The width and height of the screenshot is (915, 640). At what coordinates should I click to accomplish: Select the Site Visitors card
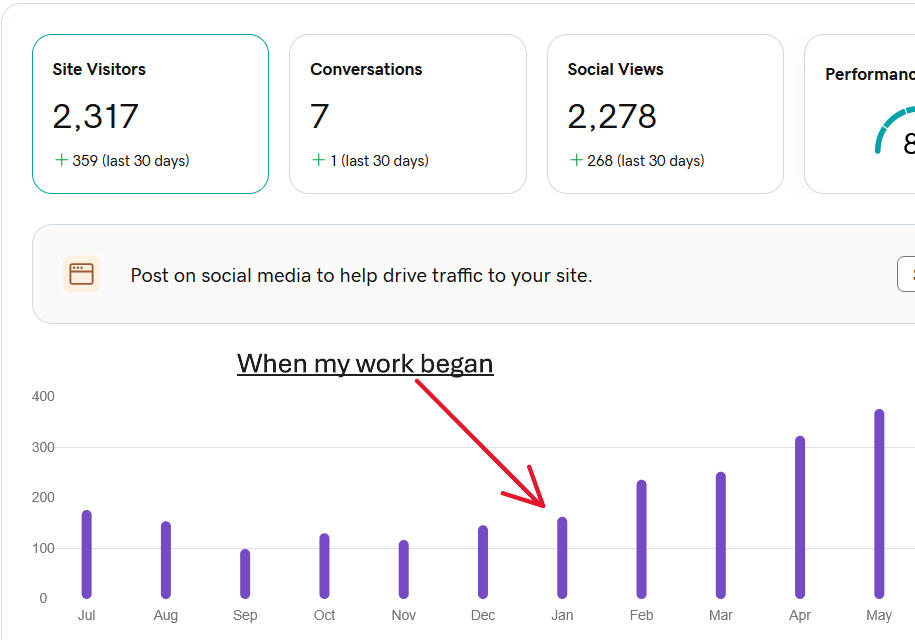150,113
